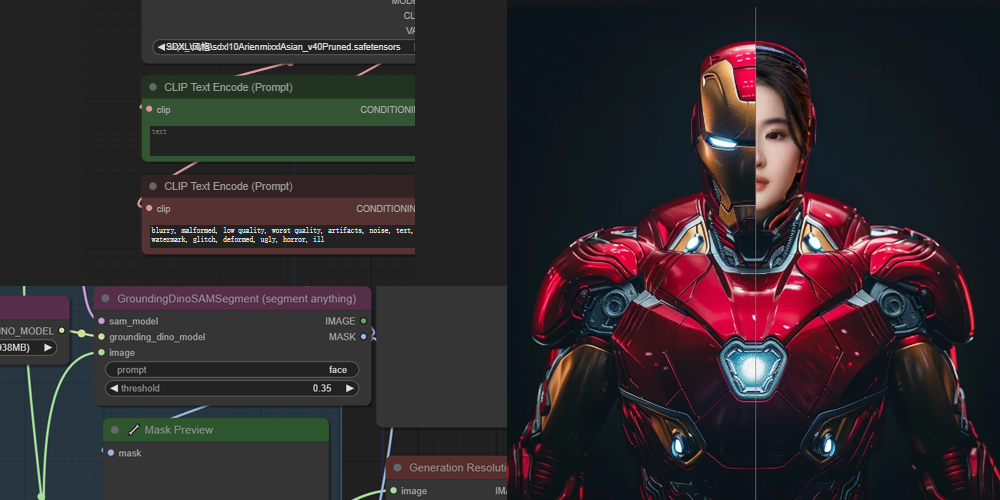Click the Iron Man comparison image
The width and height of the screenshot is (1000, 500).
point(753,253)
